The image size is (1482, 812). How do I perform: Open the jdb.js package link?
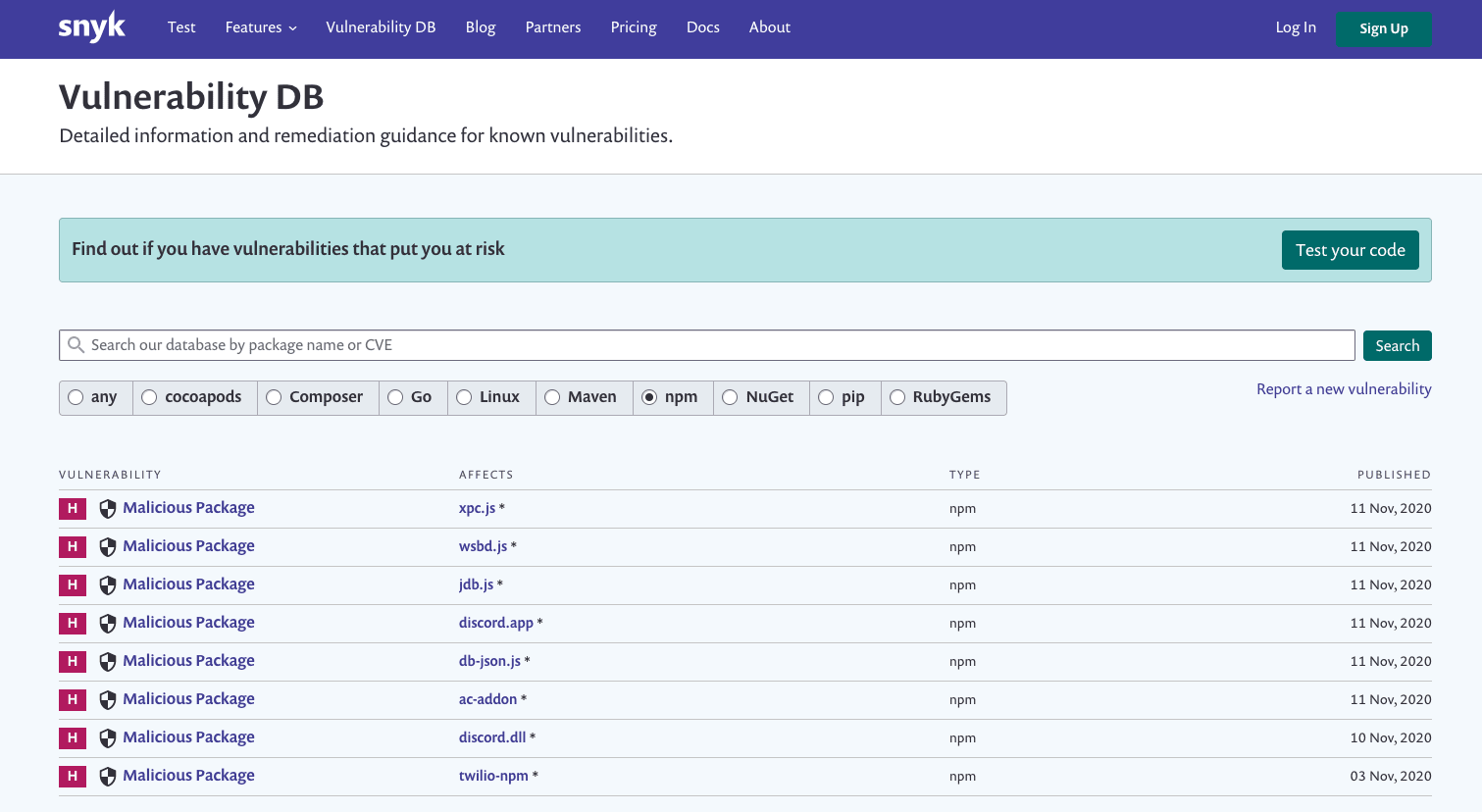click(476, 584)
